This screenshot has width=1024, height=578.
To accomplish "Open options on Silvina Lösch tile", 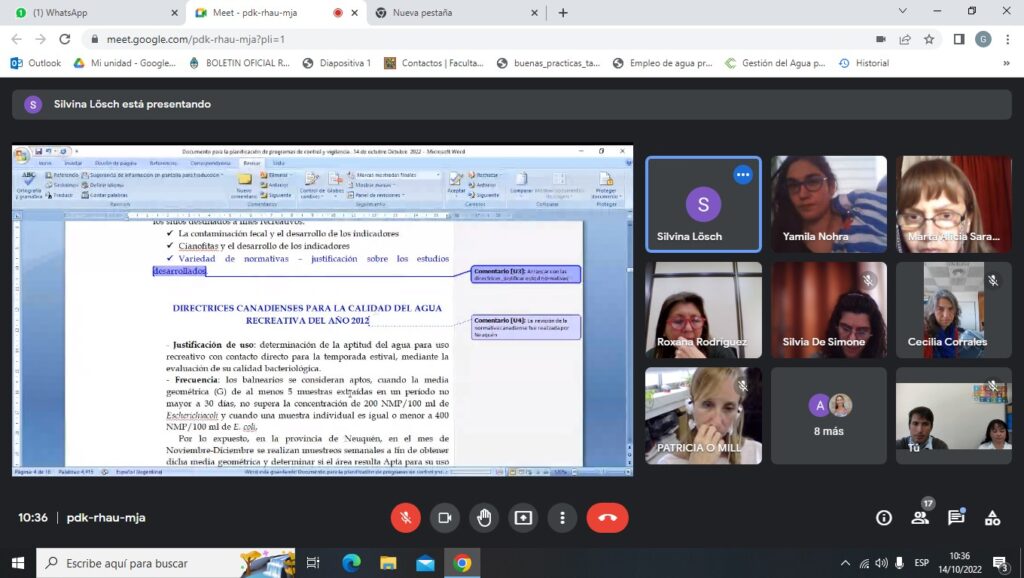I will [x=743, y=174].
